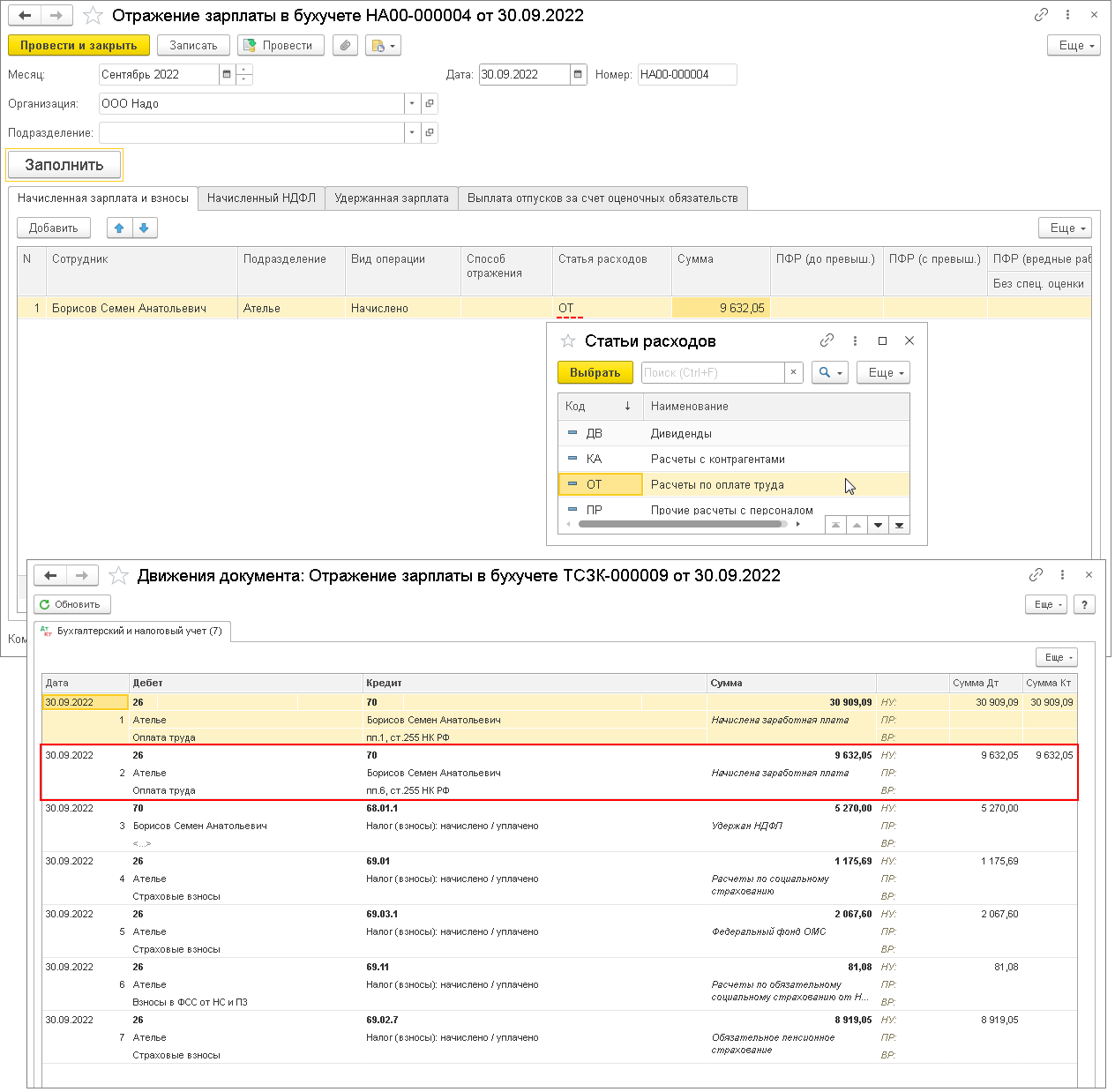The height and width of the screenshot is (1092, 1115).
Task: Move one row down in the Статьи расходов list
Action: pyautogui.click(x=878, y=525)
